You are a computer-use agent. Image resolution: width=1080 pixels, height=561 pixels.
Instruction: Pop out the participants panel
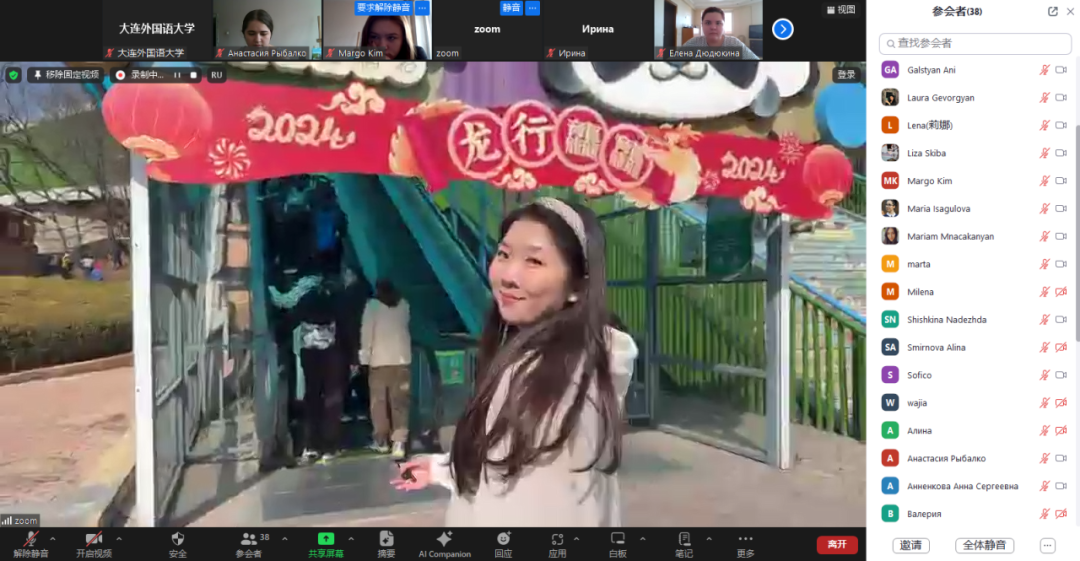click(x=1052, y=12)
